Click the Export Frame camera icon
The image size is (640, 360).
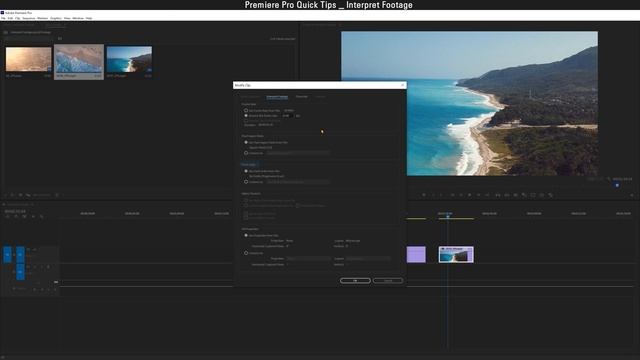click(x=516, y=195)
